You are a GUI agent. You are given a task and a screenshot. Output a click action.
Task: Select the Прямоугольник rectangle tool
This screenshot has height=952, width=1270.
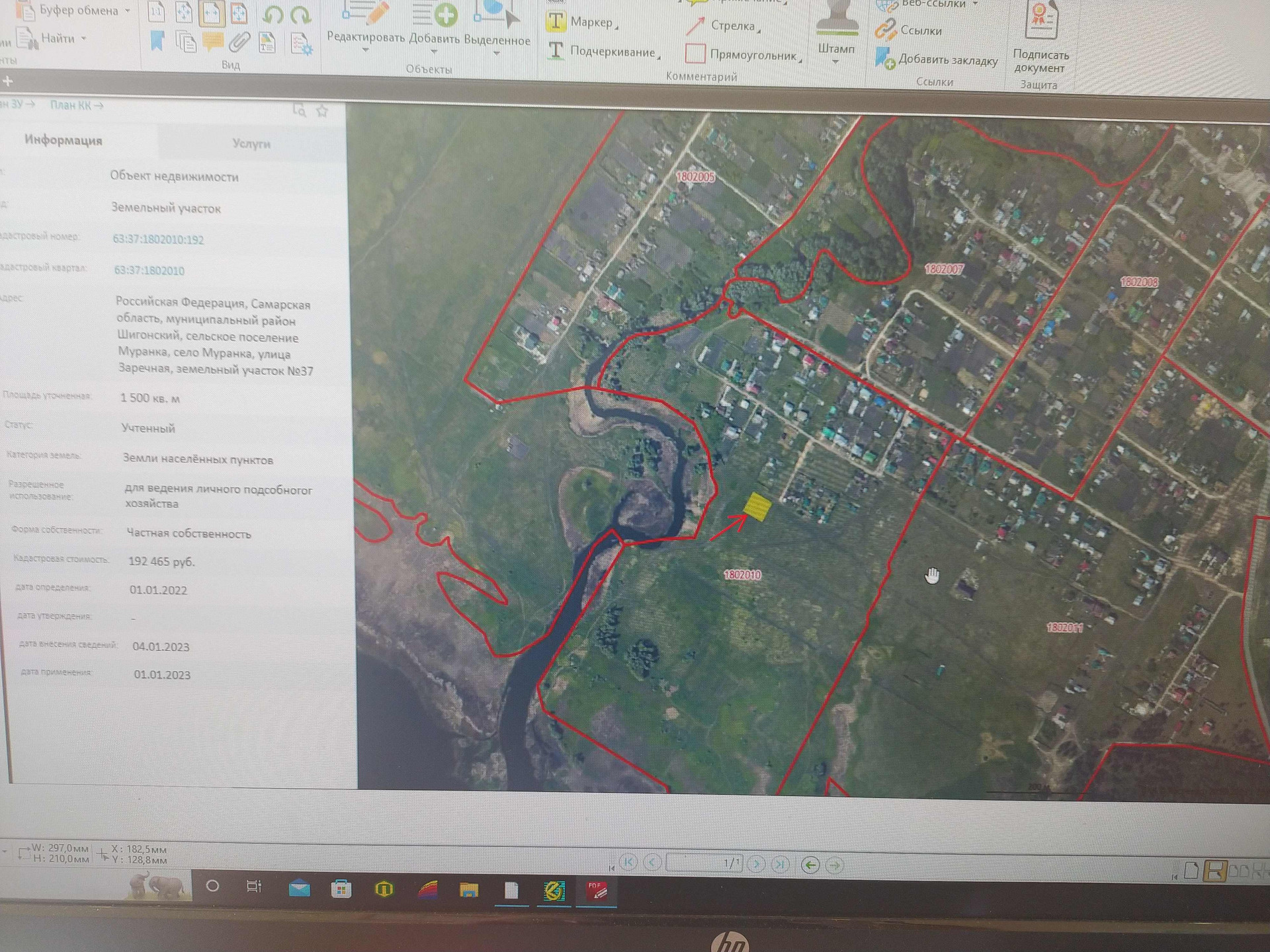tap(743, 55)
